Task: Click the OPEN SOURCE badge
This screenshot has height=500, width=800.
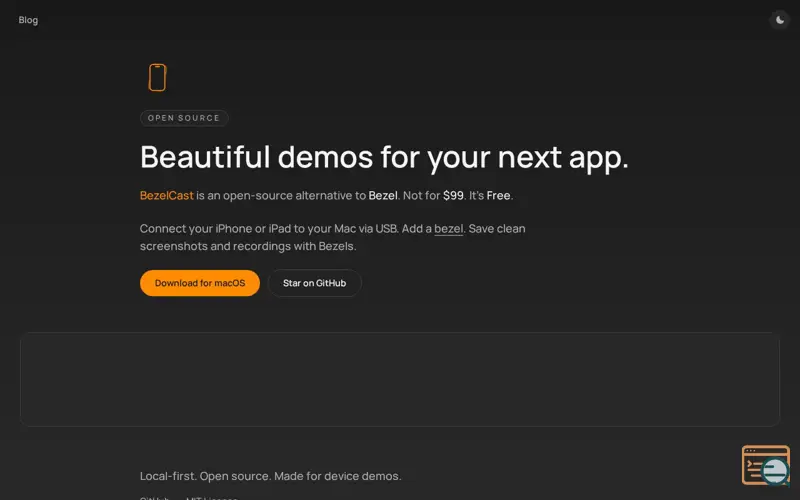Action: click(x=184, y=118)
